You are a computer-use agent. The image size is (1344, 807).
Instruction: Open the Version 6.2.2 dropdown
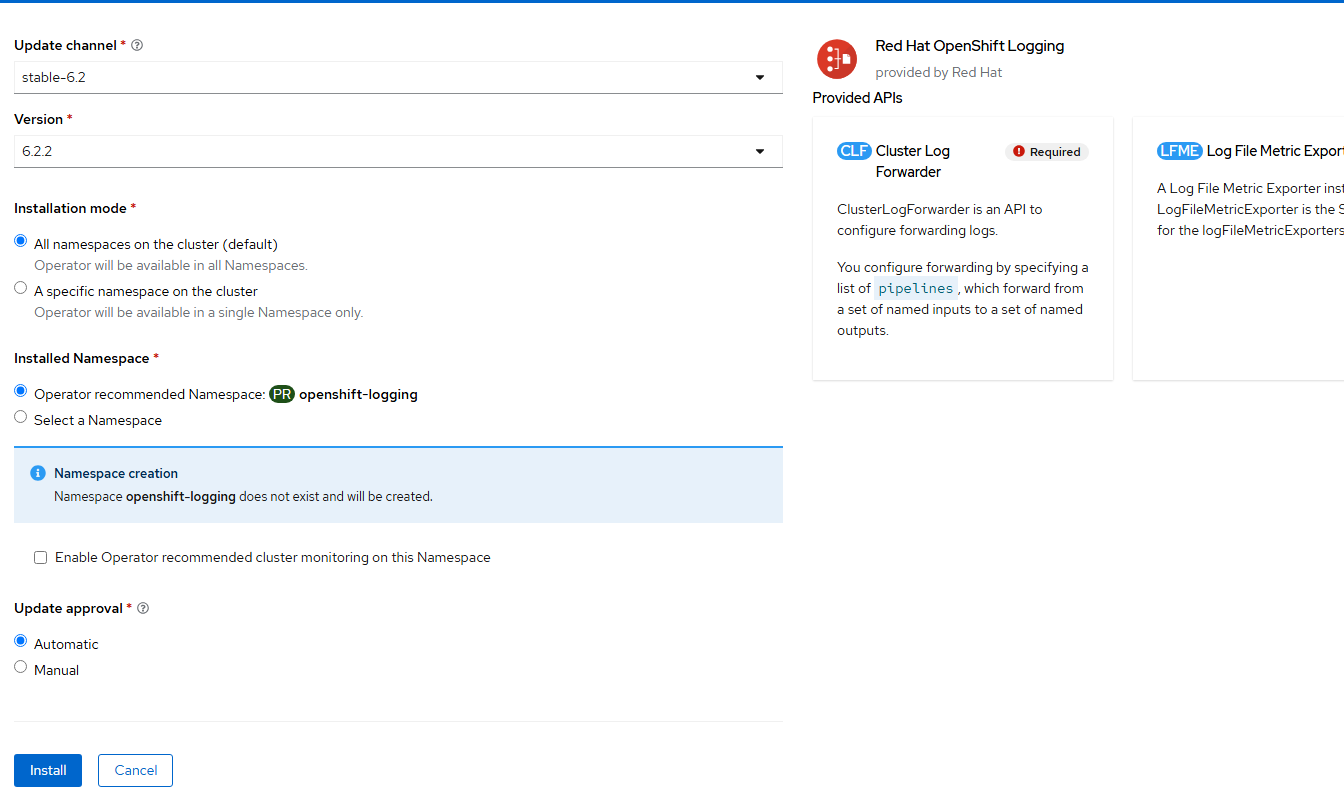[398, 151]
